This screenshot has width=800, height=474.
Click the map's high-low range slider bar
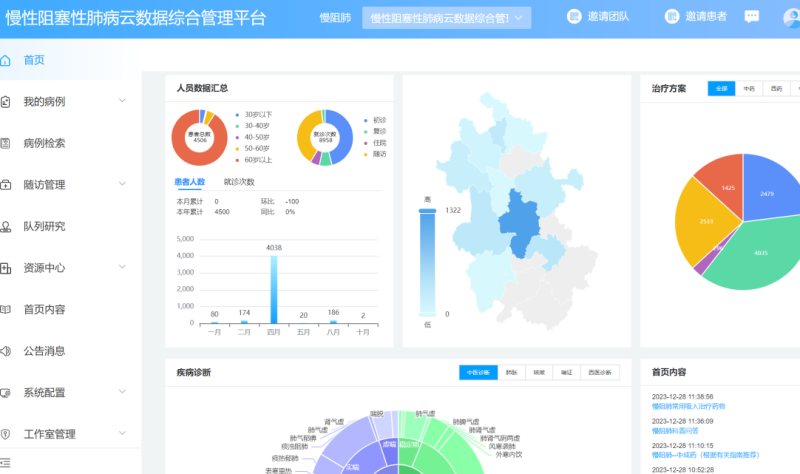coord(428,262)
